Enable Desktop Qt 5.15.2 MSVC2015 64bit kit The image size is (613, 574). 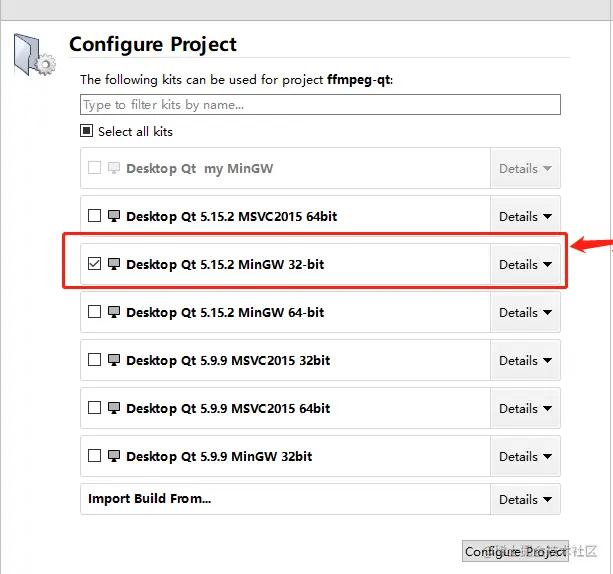pyautogui.click(x=94, y=215)
